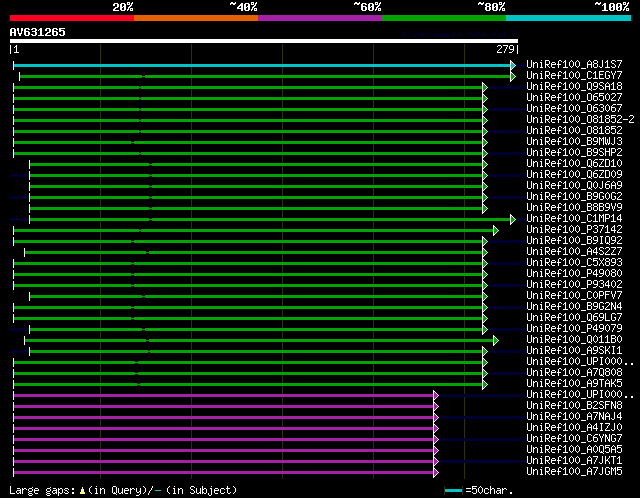Click the purple ~60% identity legend segment
This screenshot has width=640, height=498.
click(x=319, y=17)
